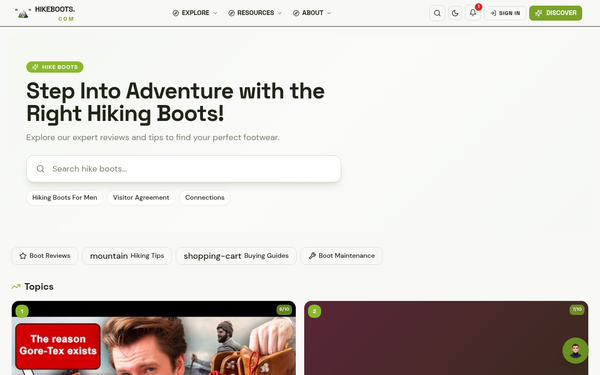The height and width of the screenshot is (375, 600).
Task: Click the green Discover button
Action: coord(556,13)
